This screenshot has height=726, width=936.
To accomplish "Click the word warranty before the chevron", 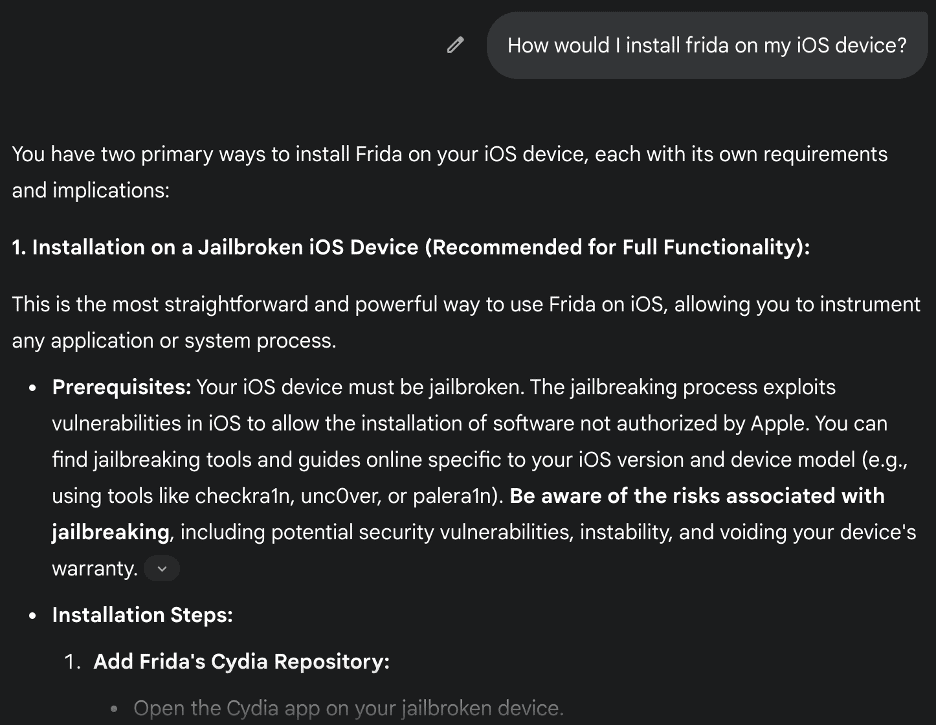I will pos(95,568).
